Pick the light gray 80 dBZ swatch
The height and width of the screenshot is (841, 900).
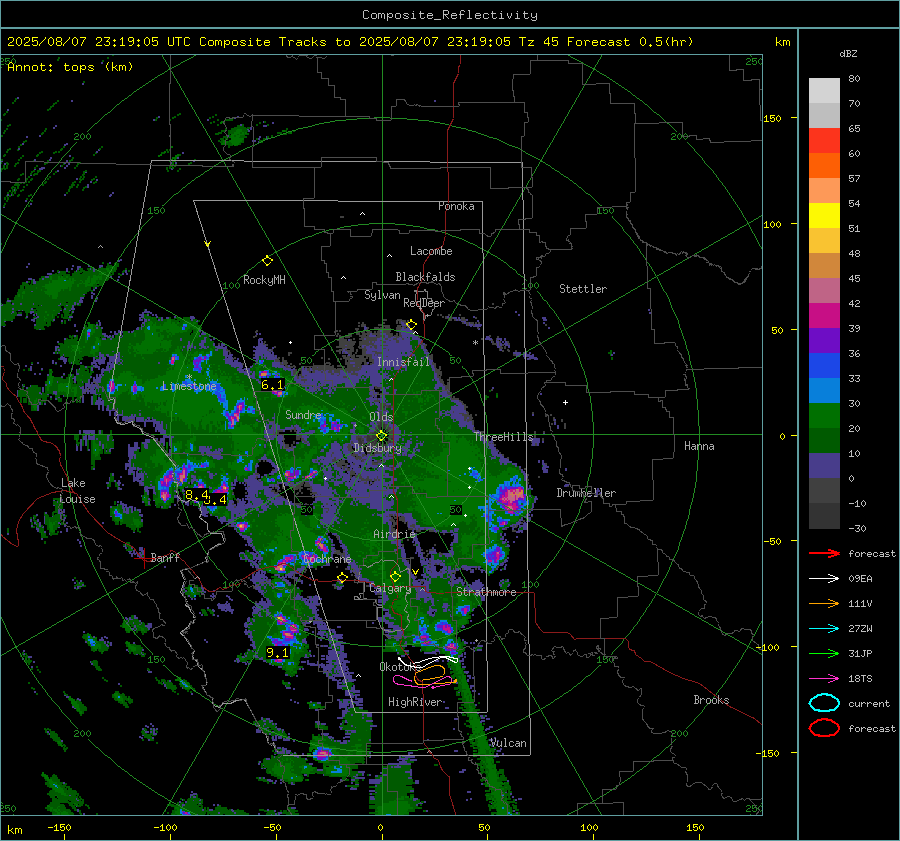(x=824, y=90)
